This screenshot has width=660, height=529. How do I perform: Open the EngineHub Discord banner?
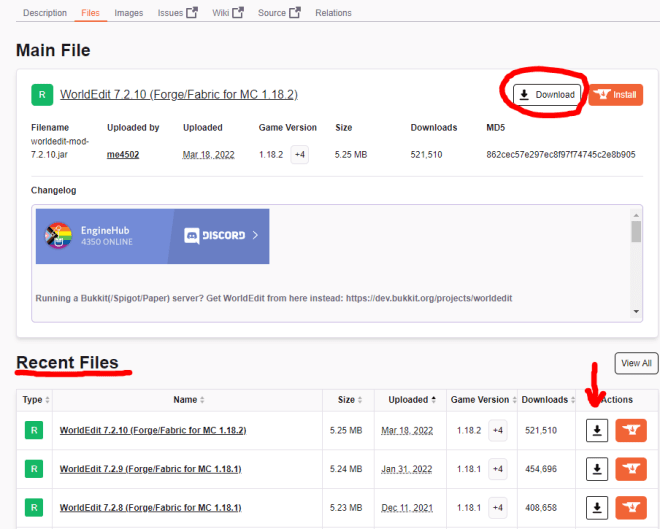[152, 237]
